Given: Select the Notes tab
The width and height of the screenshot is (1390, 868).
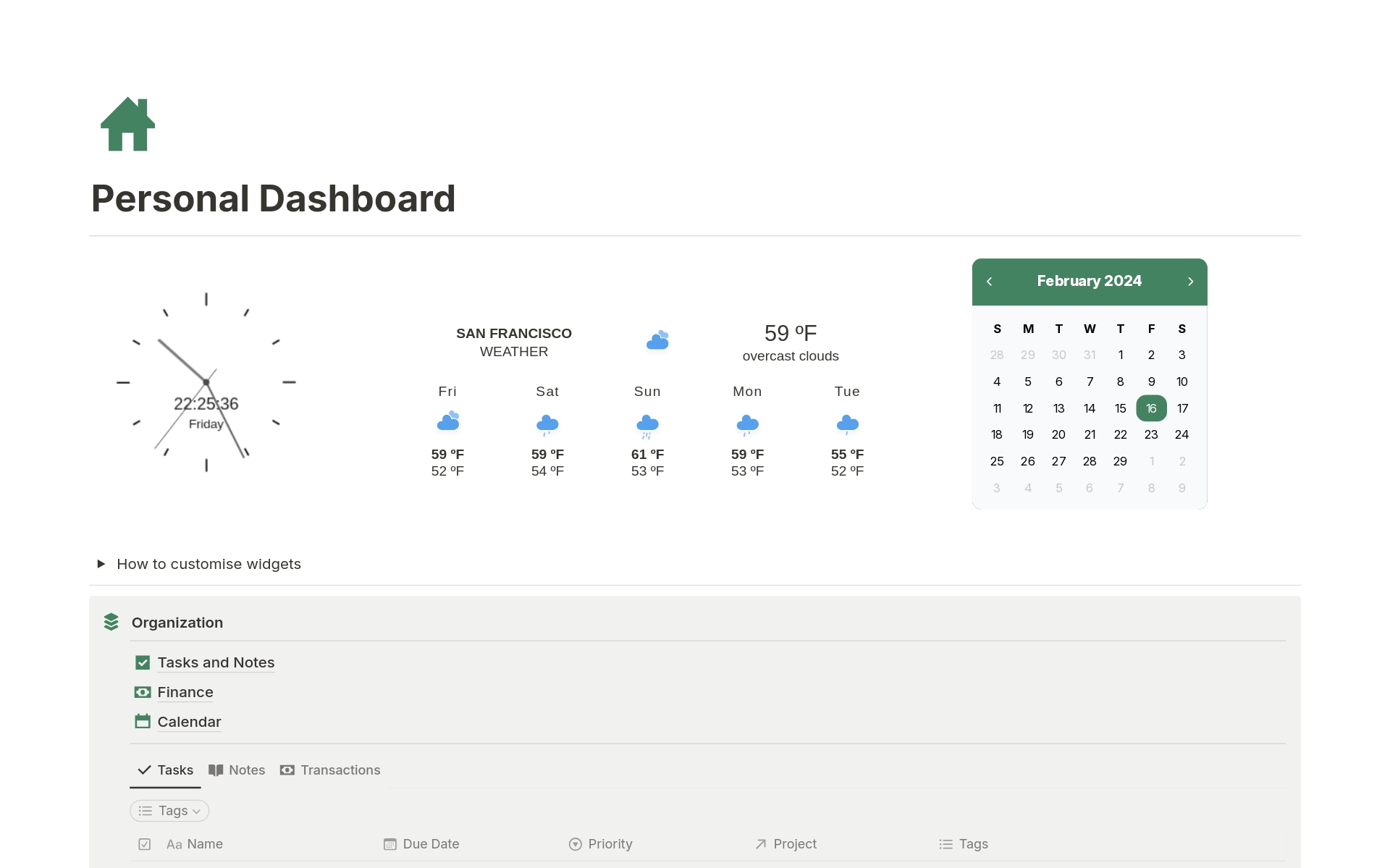Looking at the screenshot, I should [x=237, y=770].
